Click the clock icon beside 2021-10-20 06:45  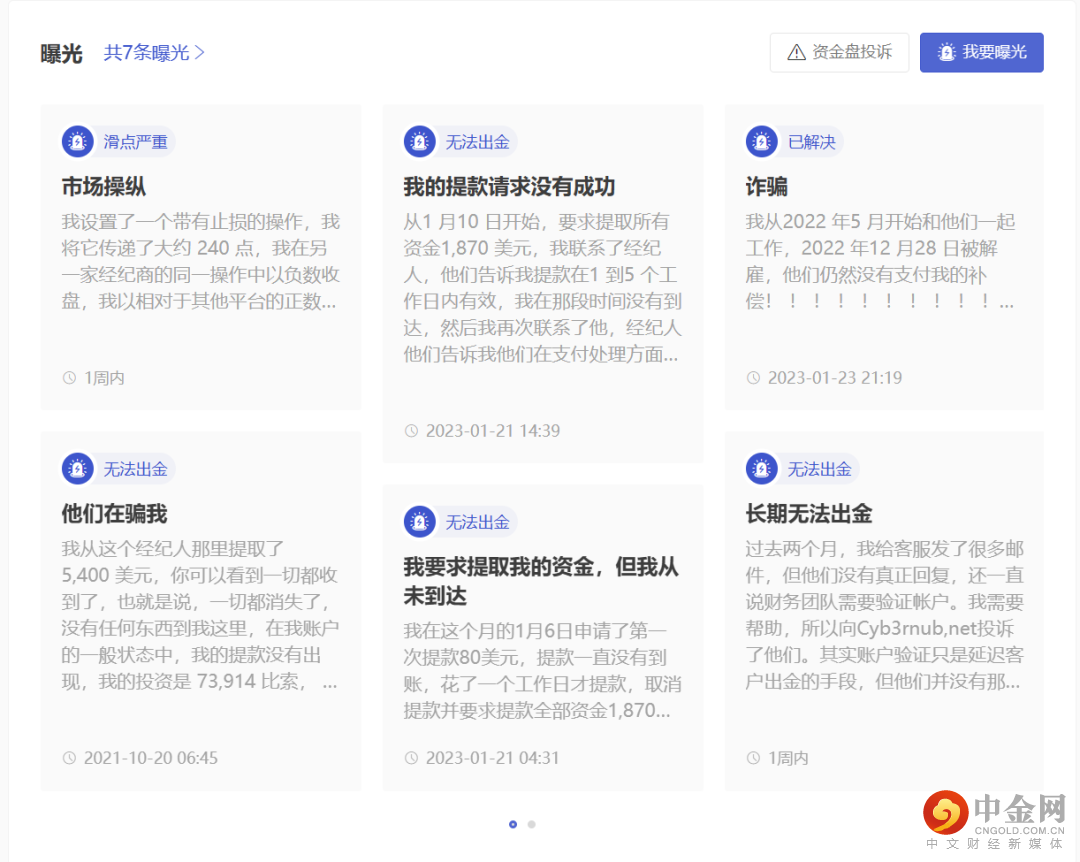tap(69, 758)
